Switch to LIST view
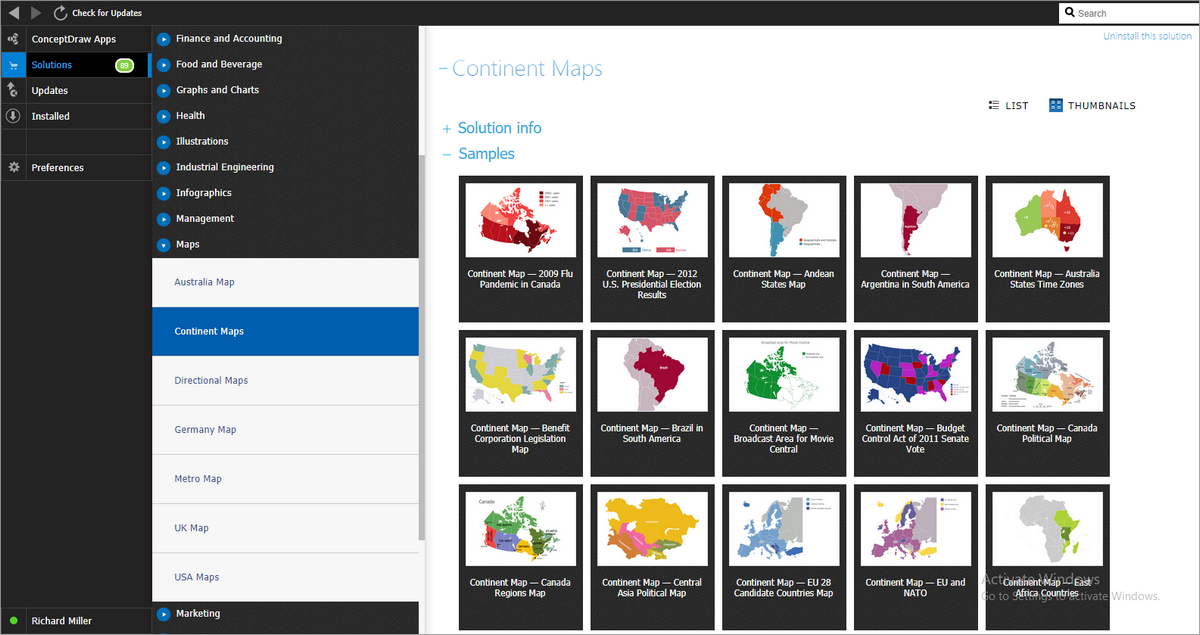Viewport: 1200px width, 635px height. pyautogui.click(x=1008, y=105)
